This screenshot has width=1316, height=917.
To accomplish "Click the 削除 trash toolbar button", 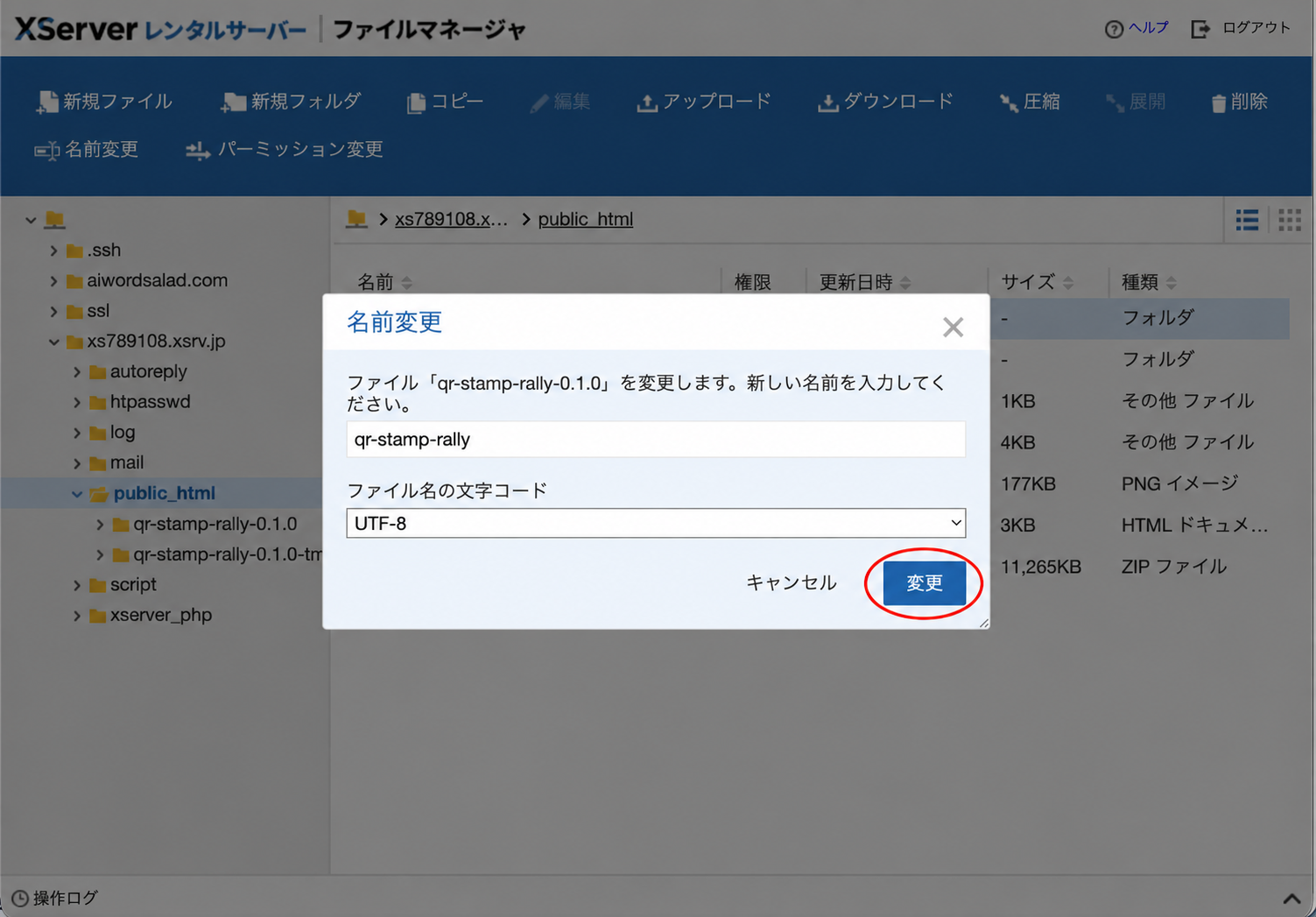I will click(1239, 102).
